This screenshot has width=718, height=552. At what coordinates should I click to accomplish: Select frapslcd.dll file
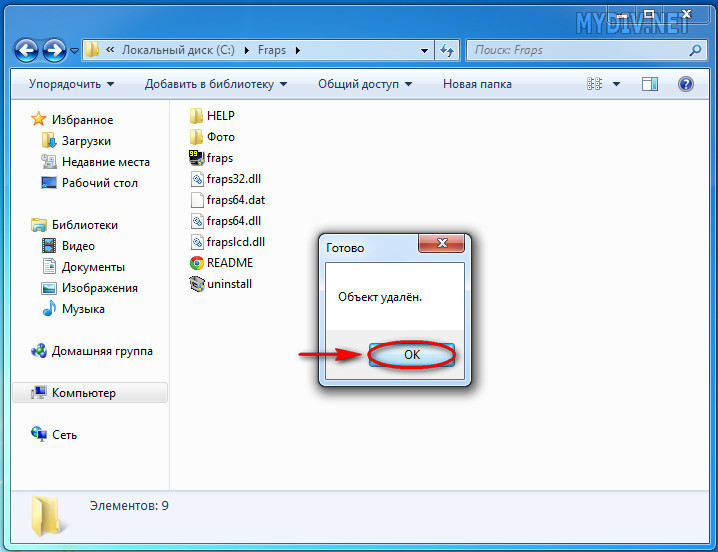point(227,242)
